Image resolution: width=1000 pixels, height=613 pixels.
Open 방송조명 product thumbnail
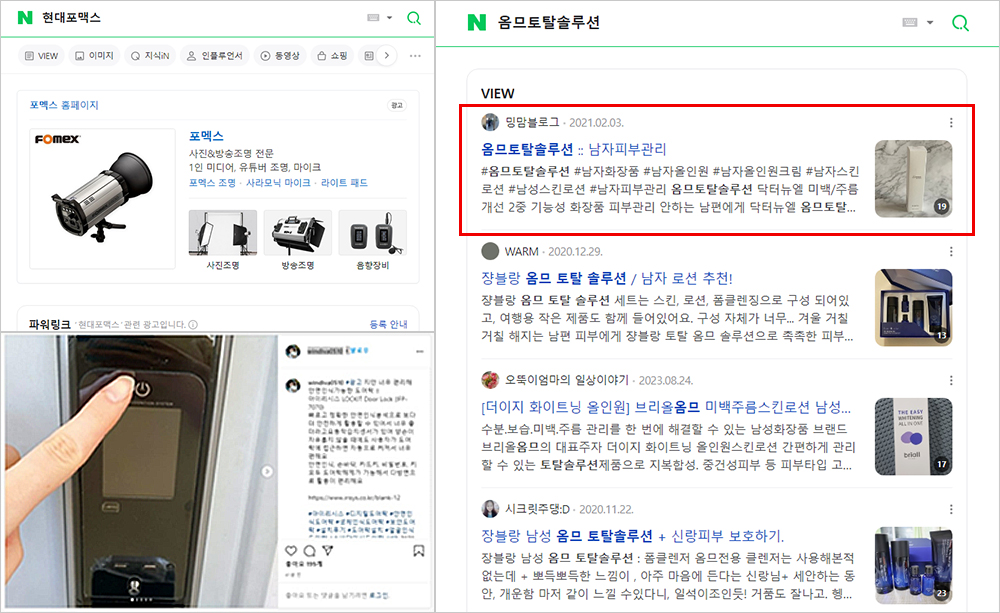click(298, 233)
